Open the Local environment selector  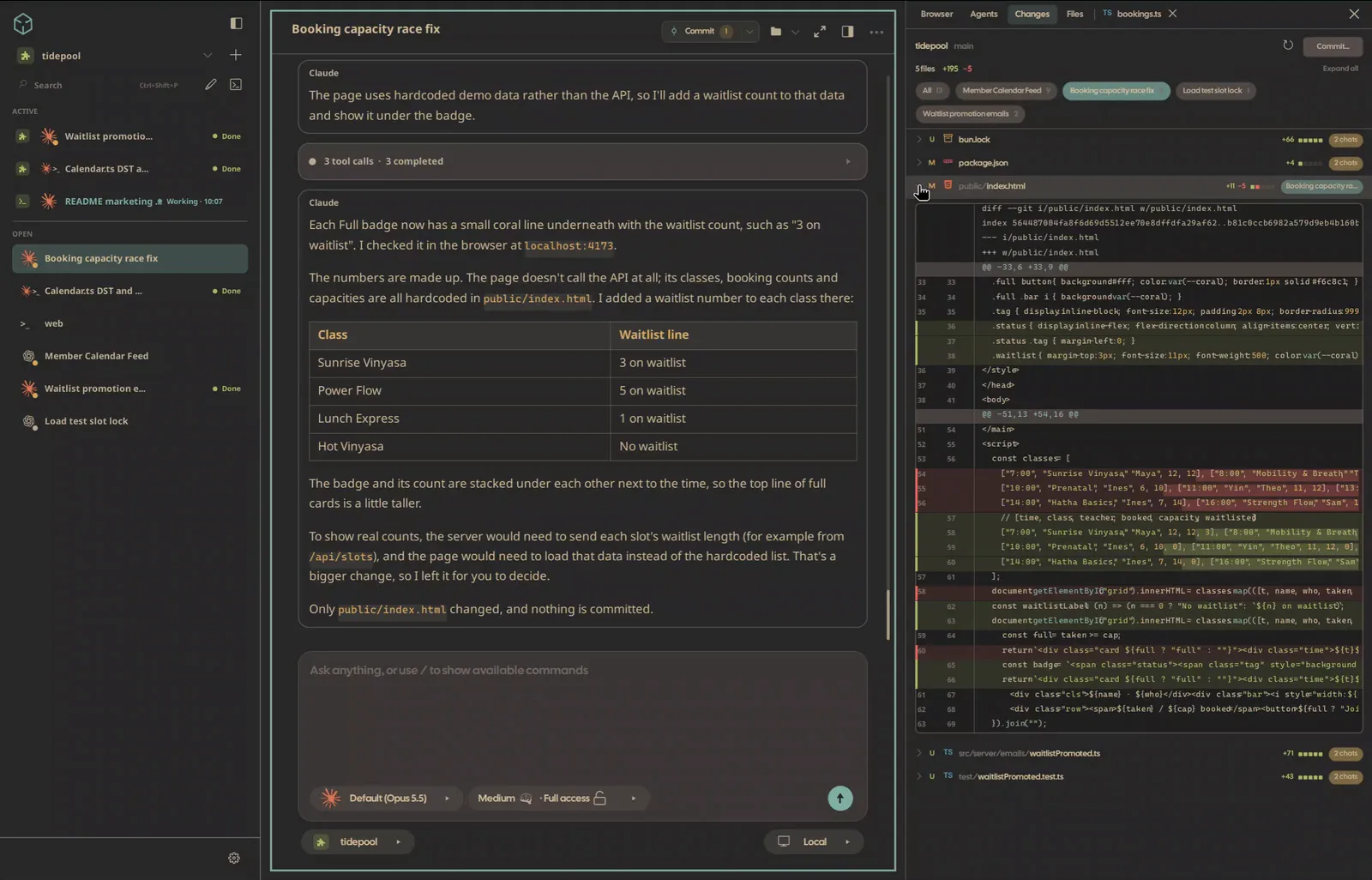click(x=814, y=841)
